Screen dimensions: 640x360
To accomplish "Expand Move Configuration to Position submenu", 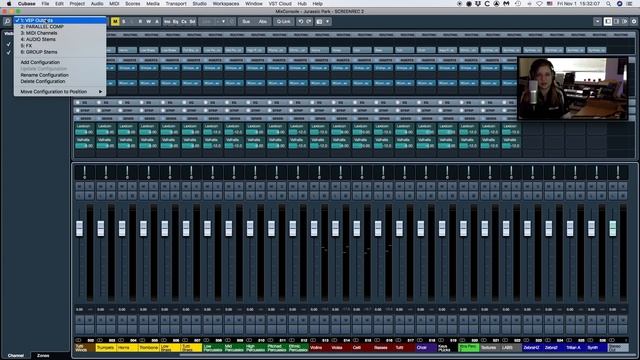I will (x=60, y=92).
